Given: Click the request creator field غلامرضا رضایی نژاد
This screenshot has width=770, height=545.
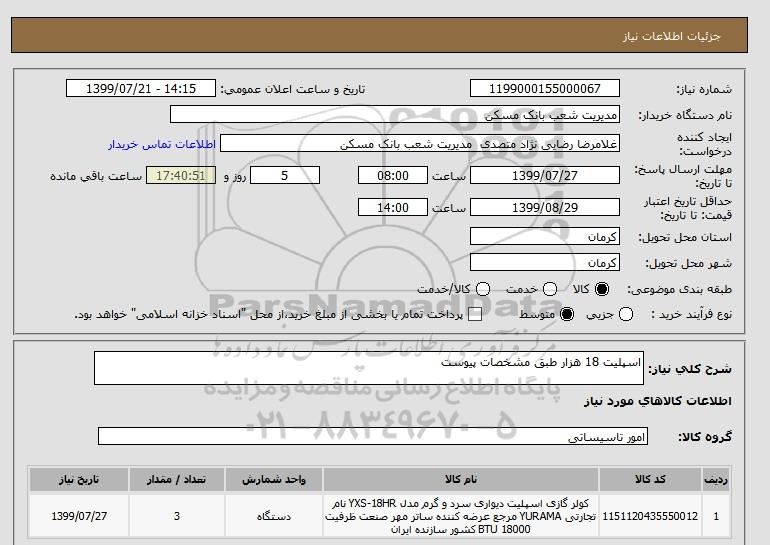Looking at the screenshot, I should pos(420,144).
